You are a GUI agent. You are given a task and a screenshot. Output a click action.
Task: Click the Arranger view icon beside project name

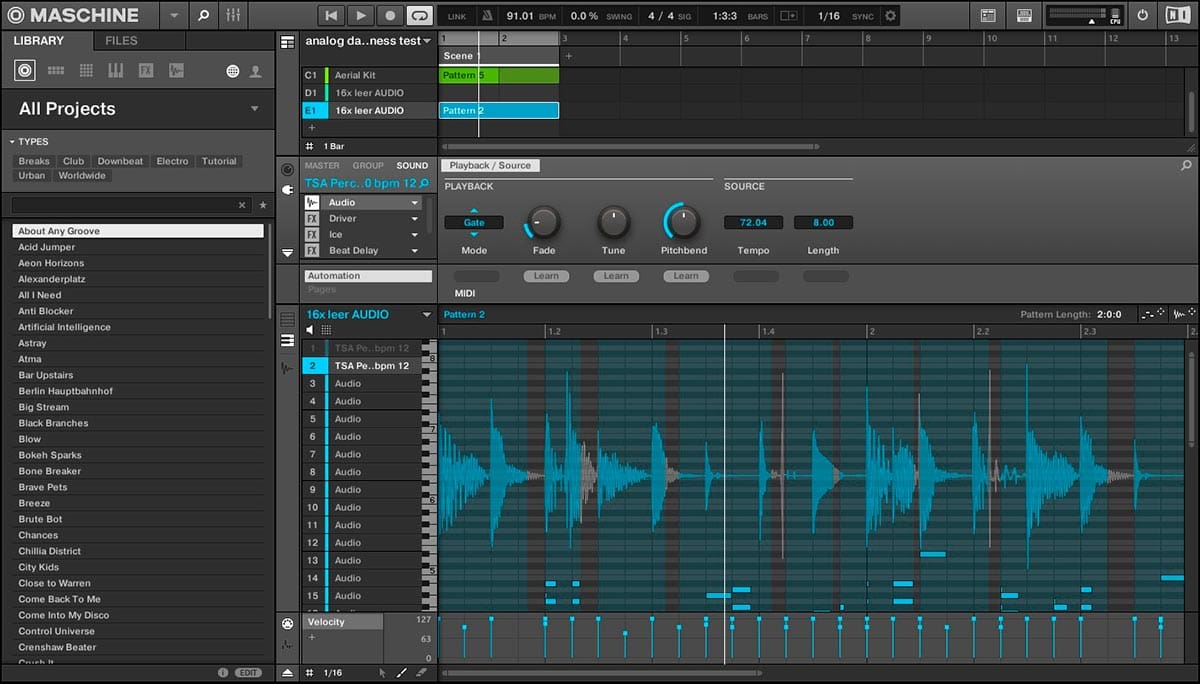coord(288,41)
